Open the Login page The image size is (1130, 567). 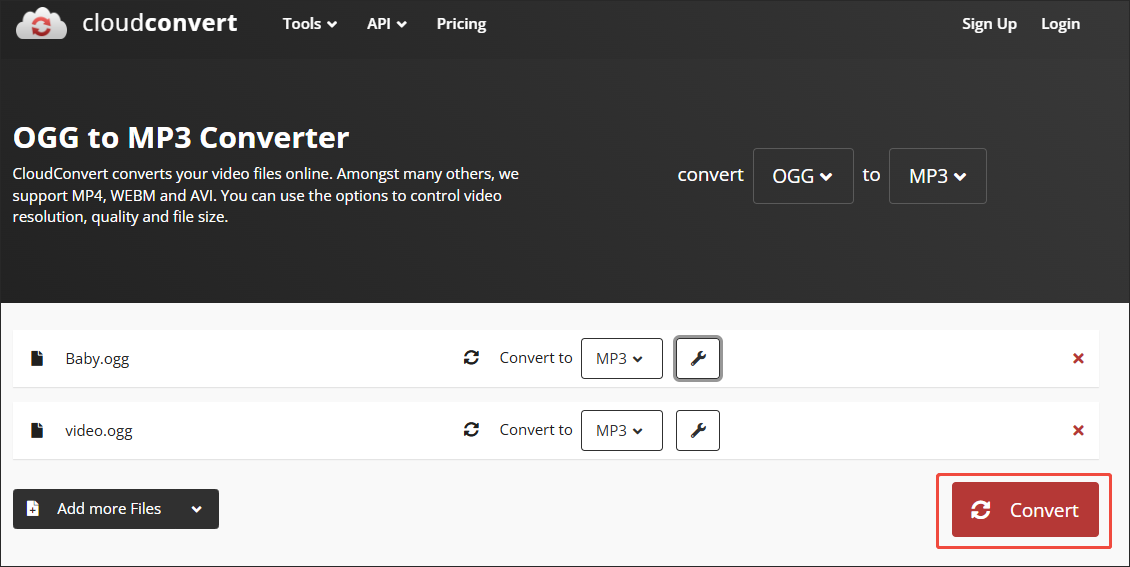1060,24
